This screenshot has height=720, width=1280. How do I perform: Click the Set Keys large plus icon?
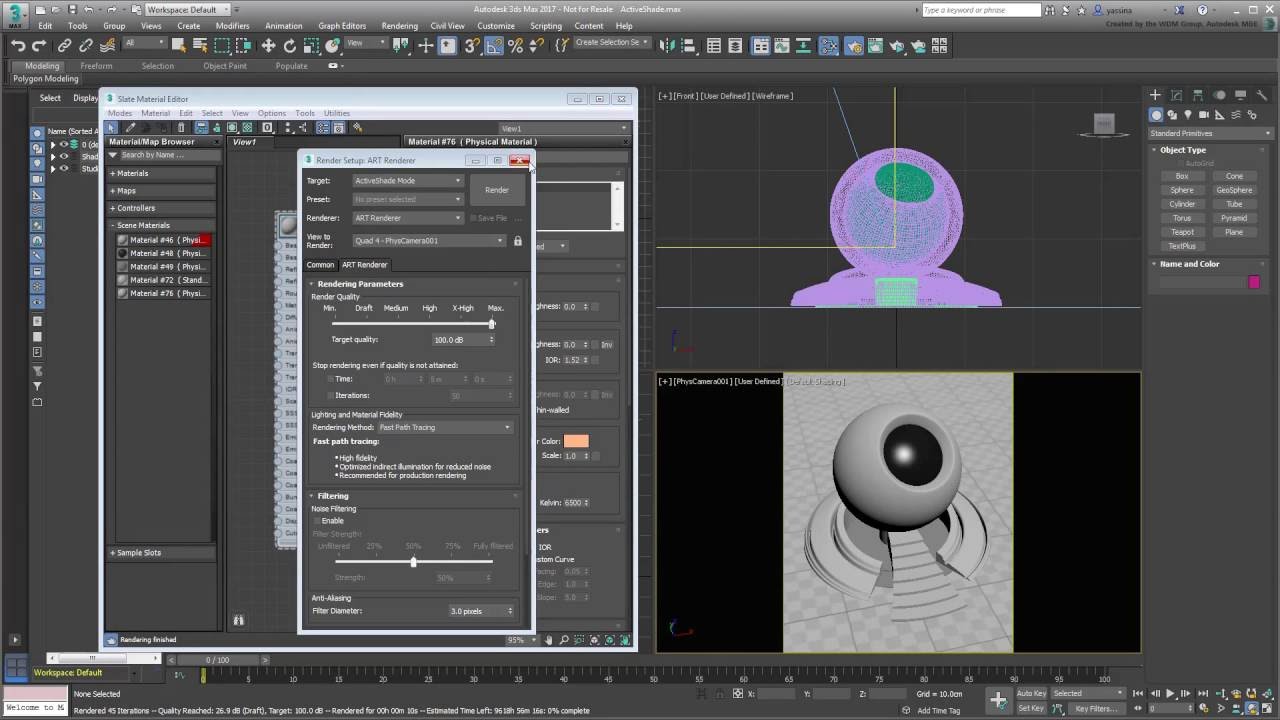[998, 700]
